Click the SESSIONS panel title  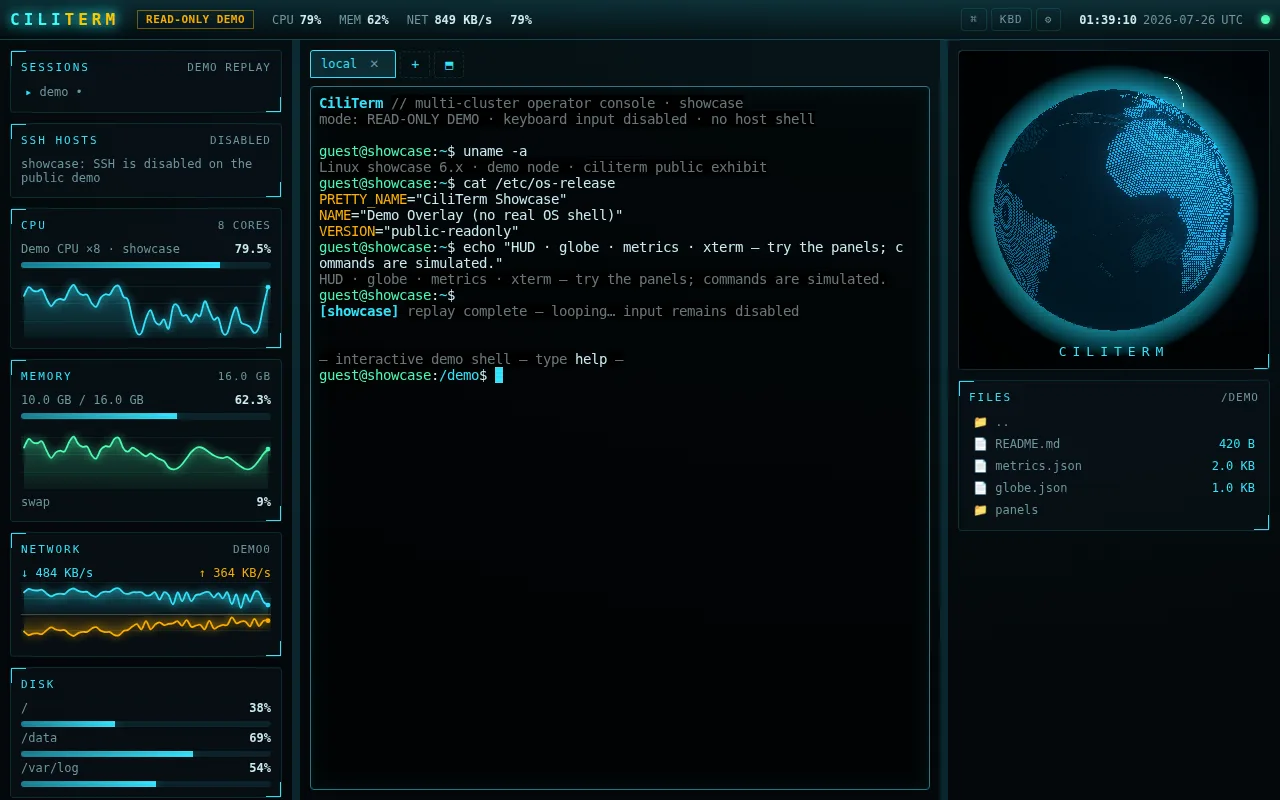(x=55, y=67)
